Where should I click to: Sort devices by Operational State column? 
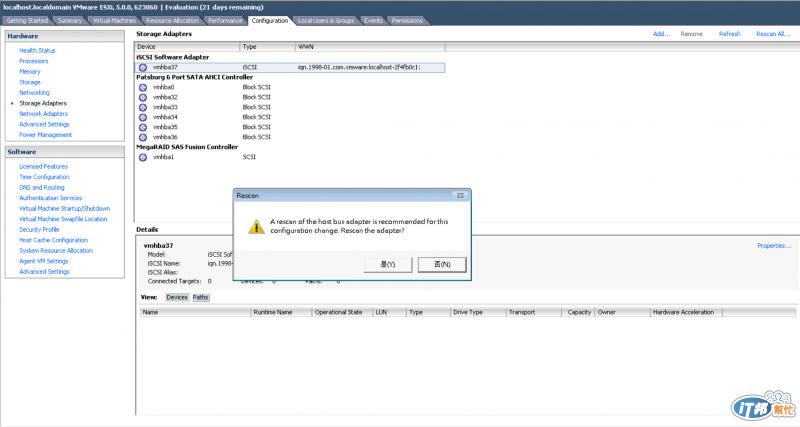(342, 312)
